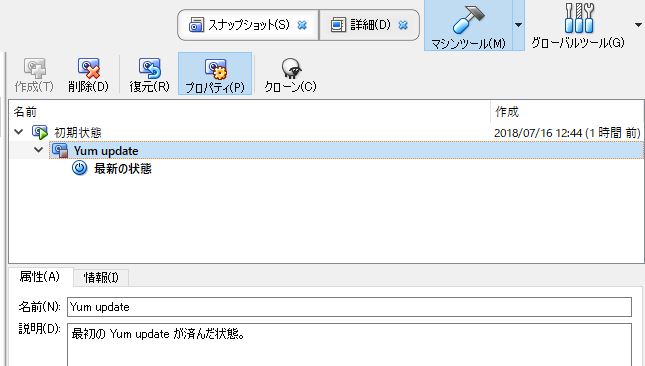
Task: Focus the 名前(N) name input field
Action: coord(349,307)
